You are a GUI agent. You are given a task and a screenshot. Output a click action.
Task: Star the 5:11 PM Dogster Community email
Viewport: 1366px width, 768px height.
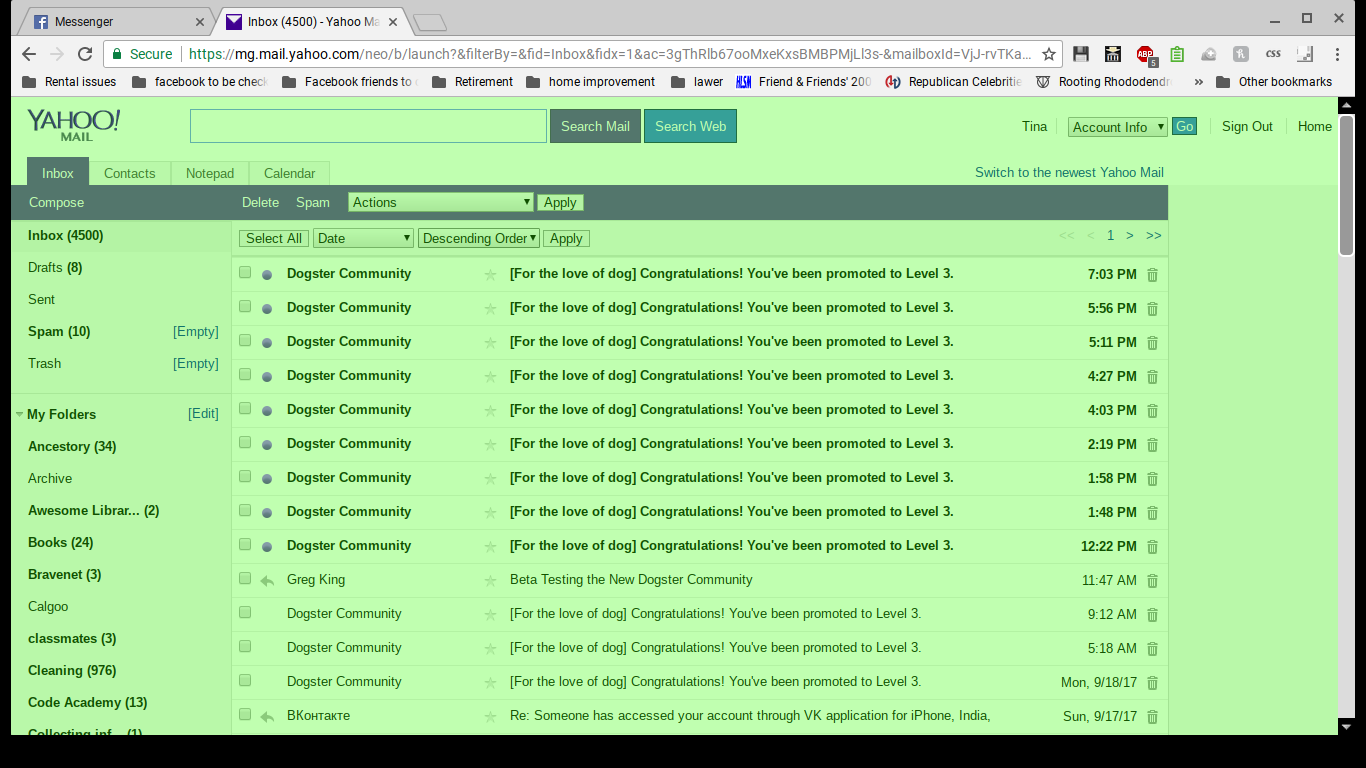pyautogui.click(x=490, y=343)
